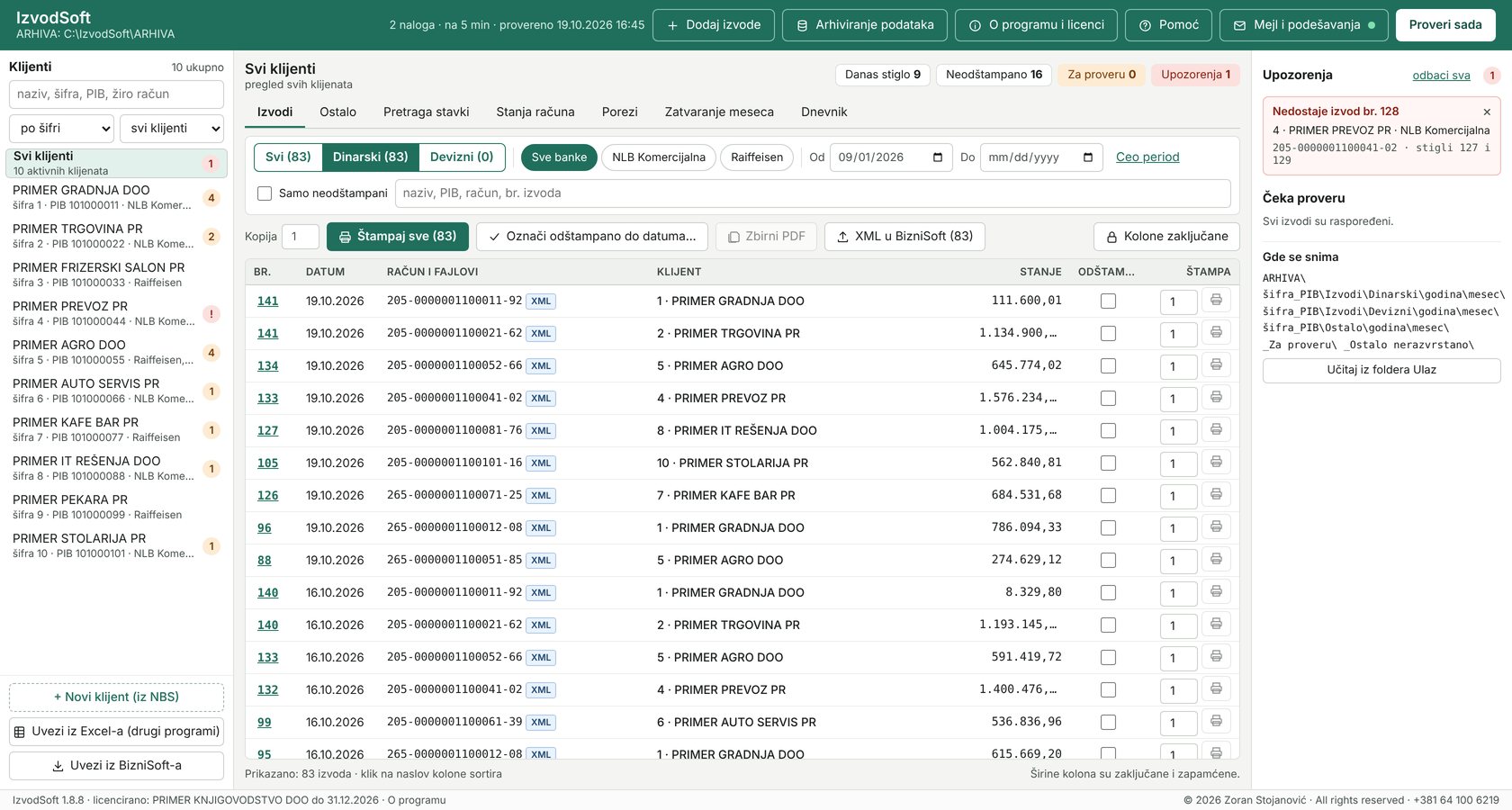Select client PRIMER PEKARA PR
Viewport: 1512px width, 810px height.
click(116, 507)
